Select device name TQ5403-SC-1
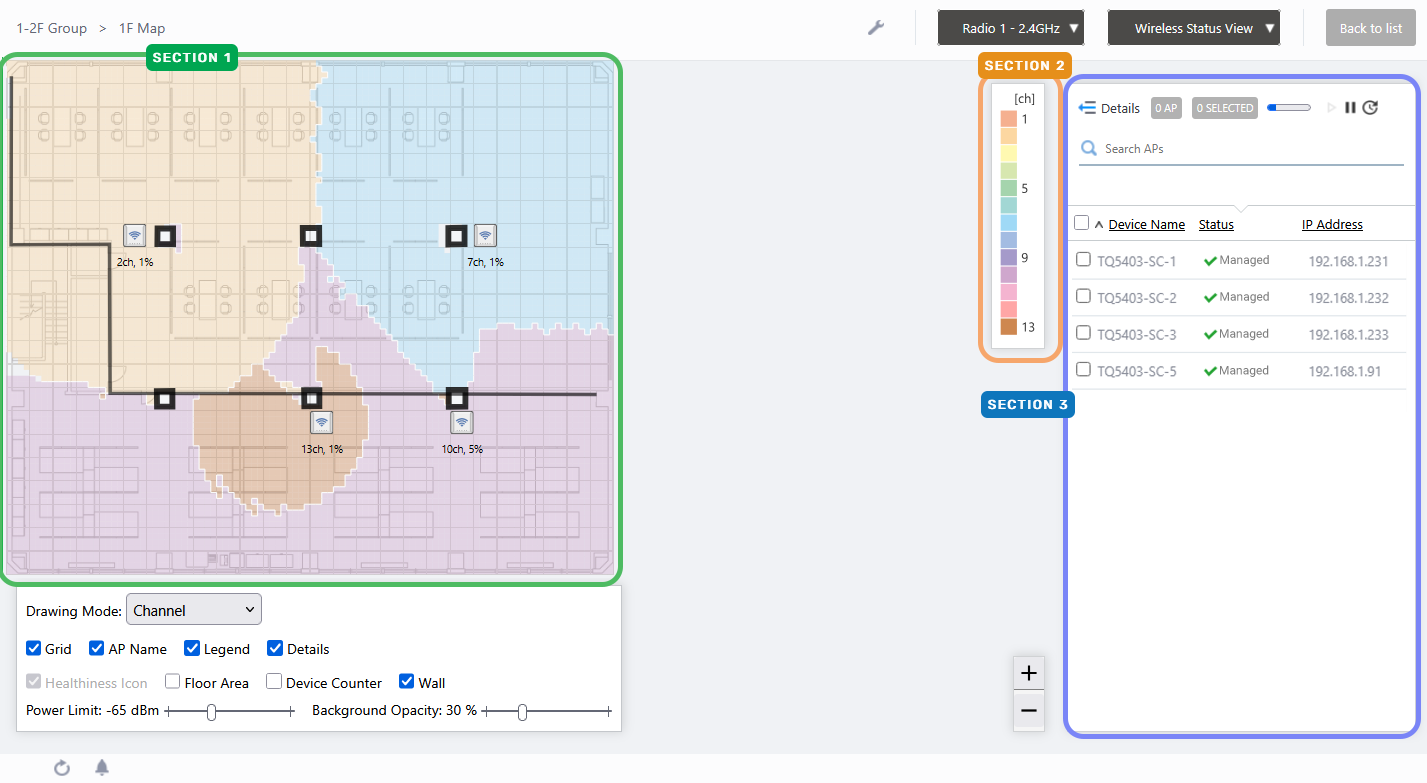 coord(1137,261)
